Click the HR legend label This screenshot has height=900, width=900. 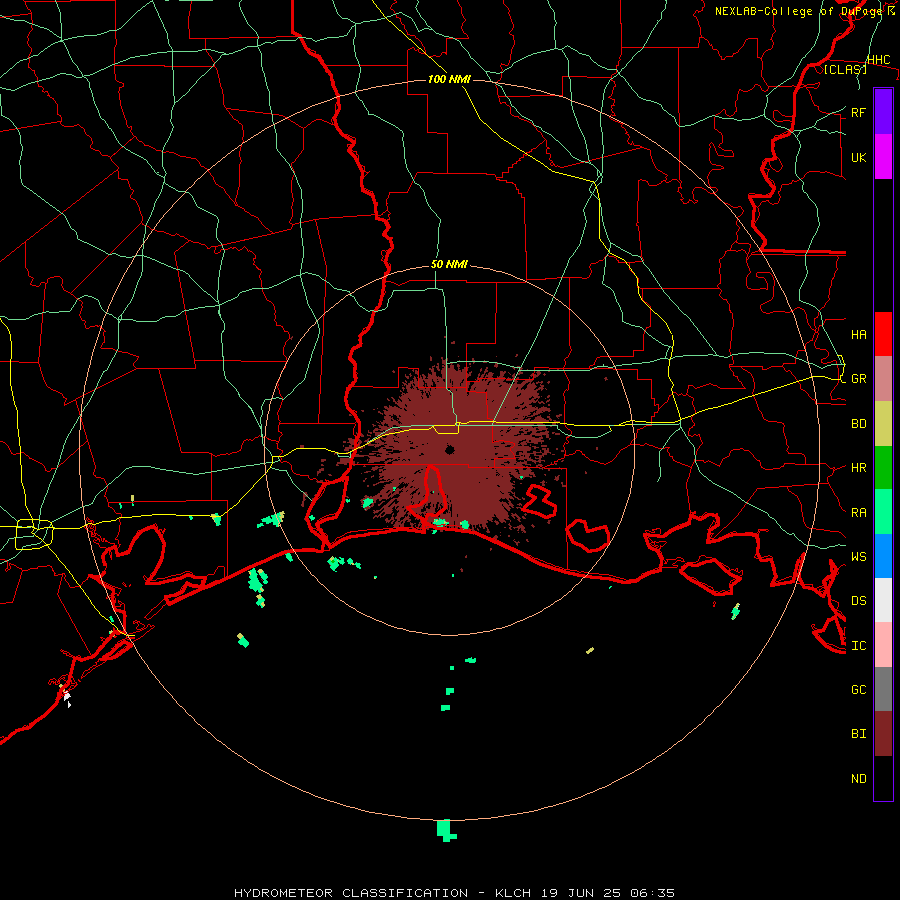(x=858, y=468)
